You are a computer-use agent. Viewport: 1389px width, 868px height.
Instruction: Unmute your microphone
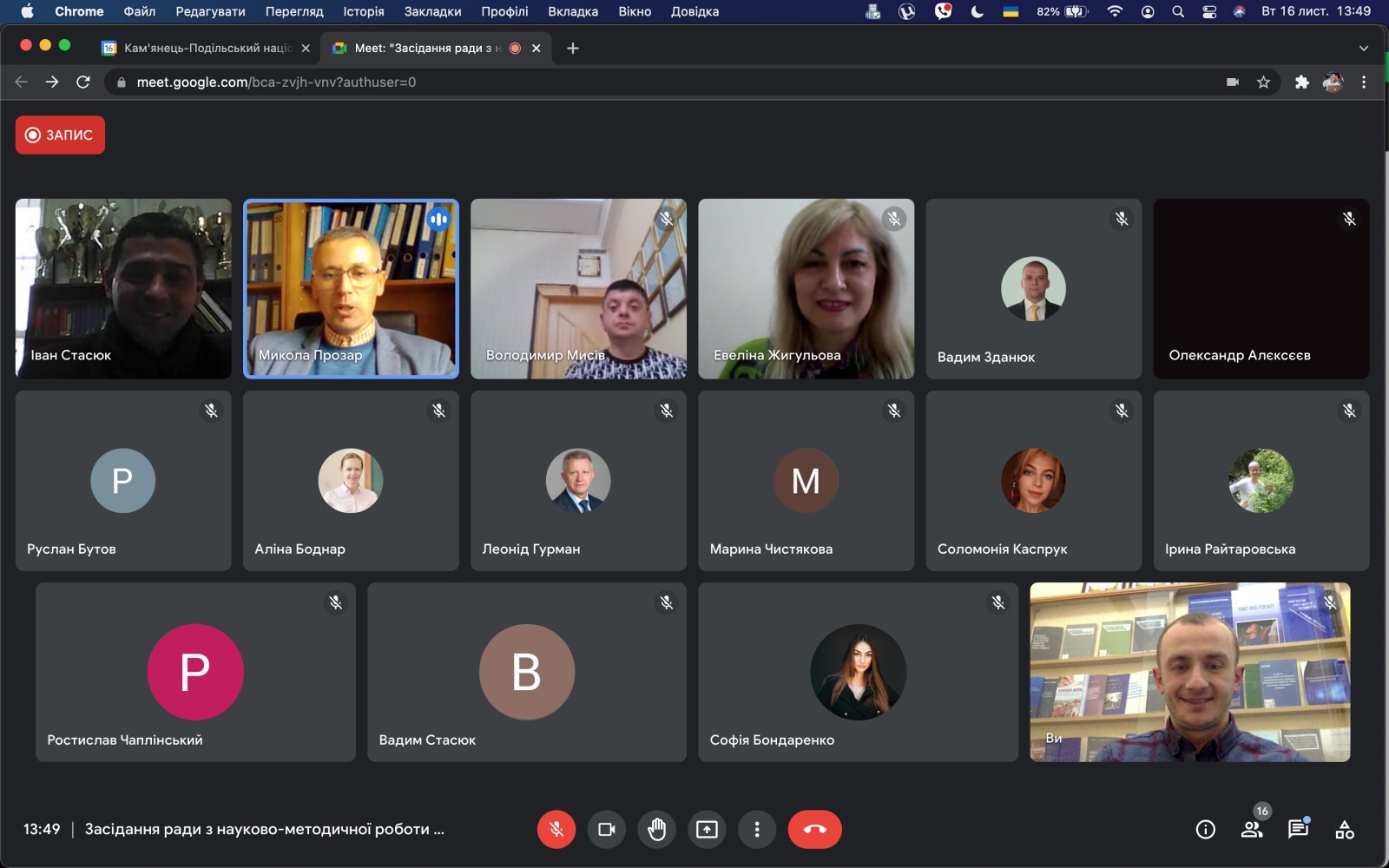556,830
